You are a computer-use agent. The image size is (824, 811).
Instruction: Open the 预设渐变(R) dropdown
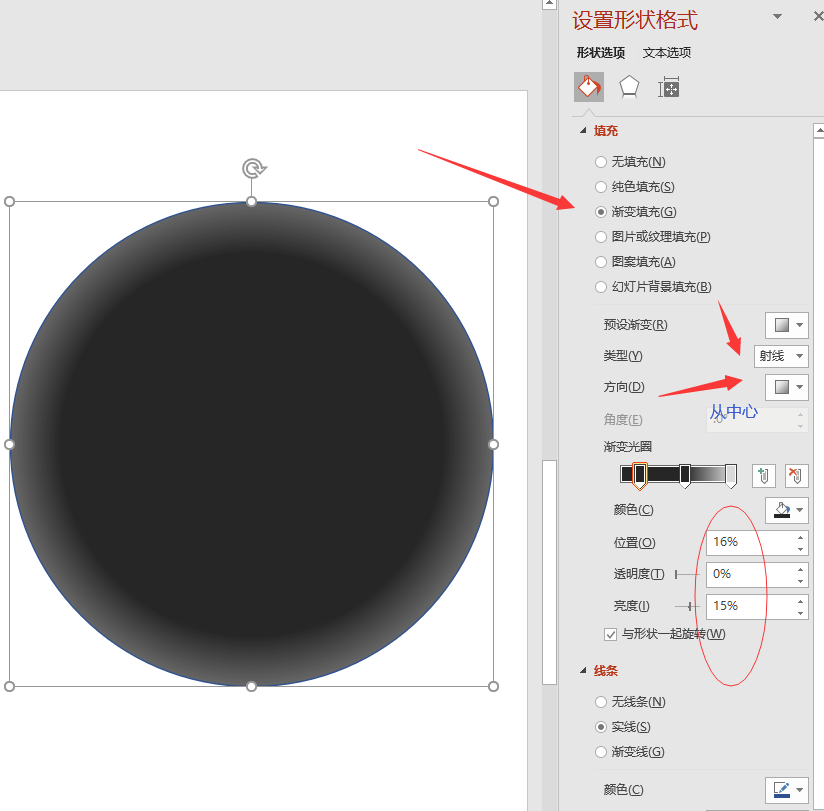tap(786, 325)
